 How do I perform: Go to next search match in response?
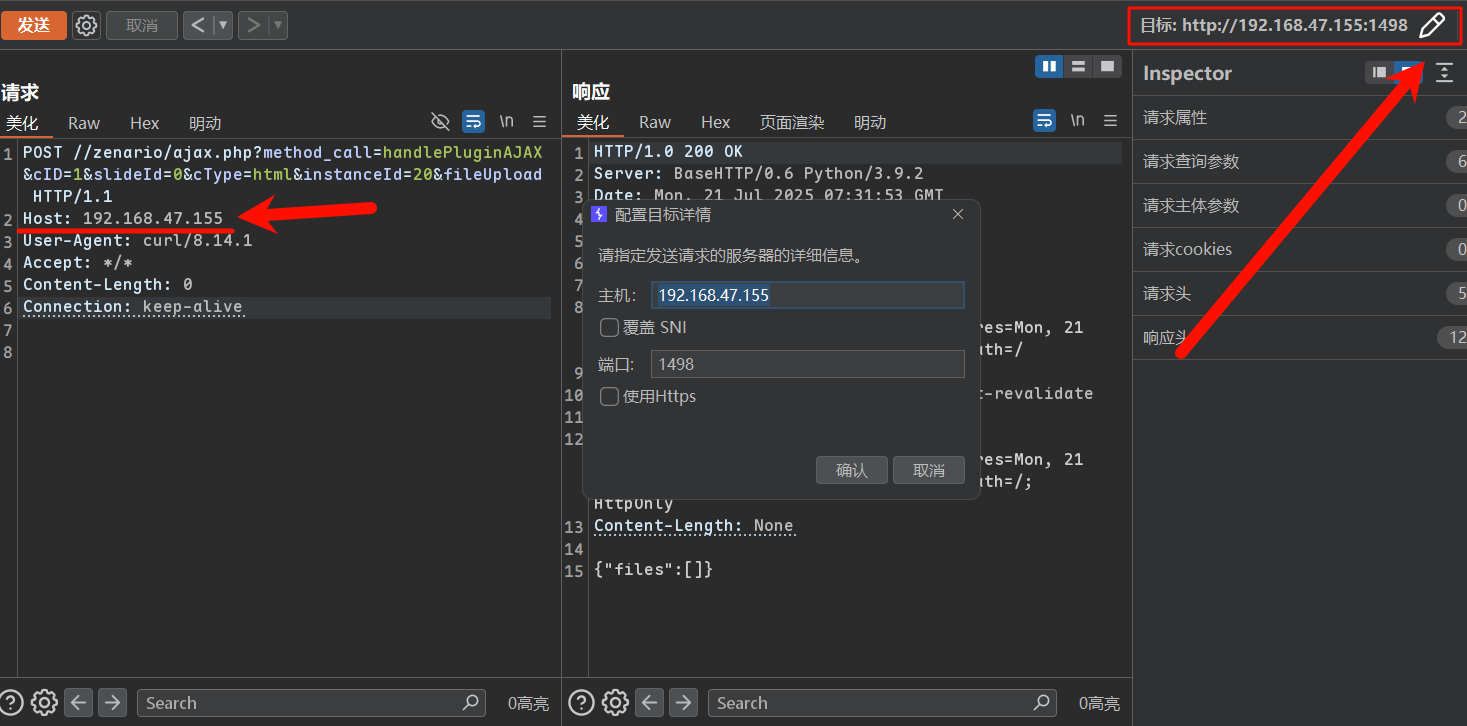683,702
